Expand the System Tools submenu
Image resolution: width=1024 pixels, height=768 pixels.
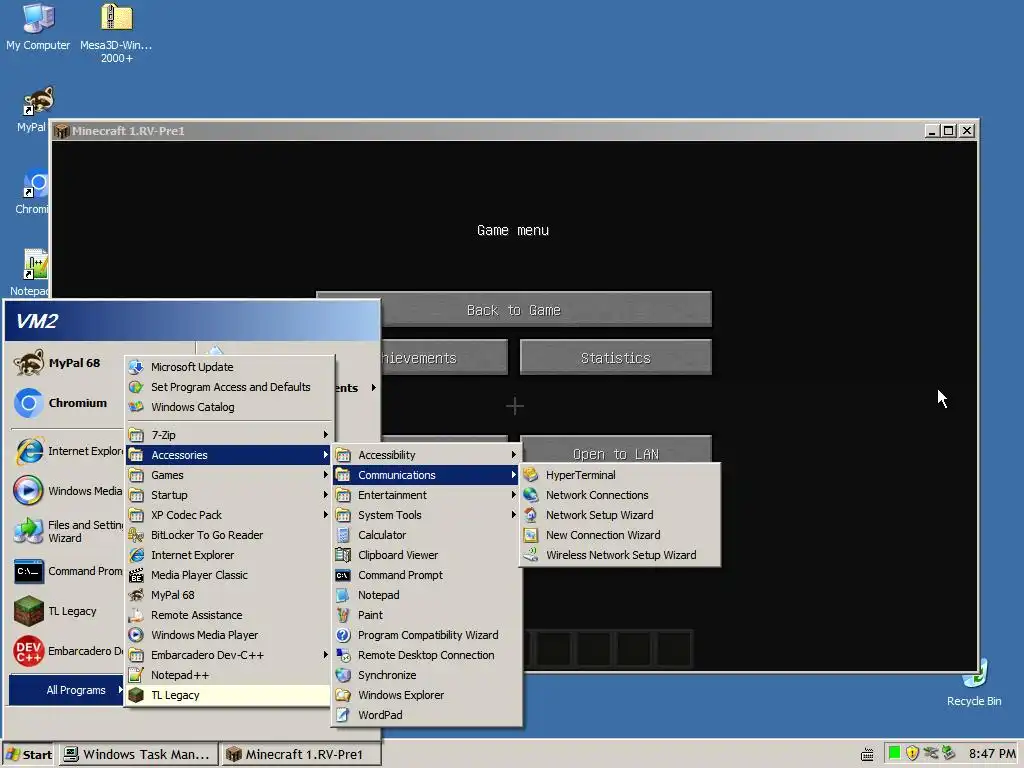[x=426, y=515]
